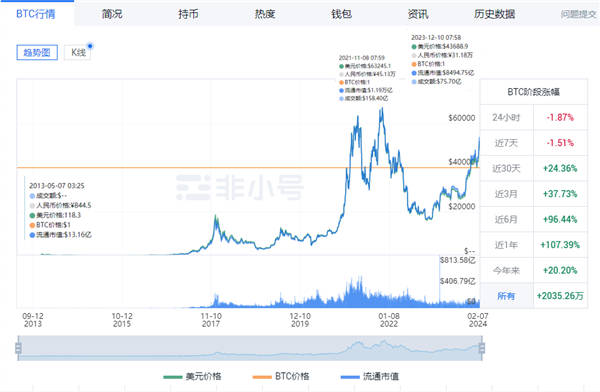The height and width of the screenshot is (392, 600).
Task: Click the mini timeline overview area
Action: click(x=250, y=348)
